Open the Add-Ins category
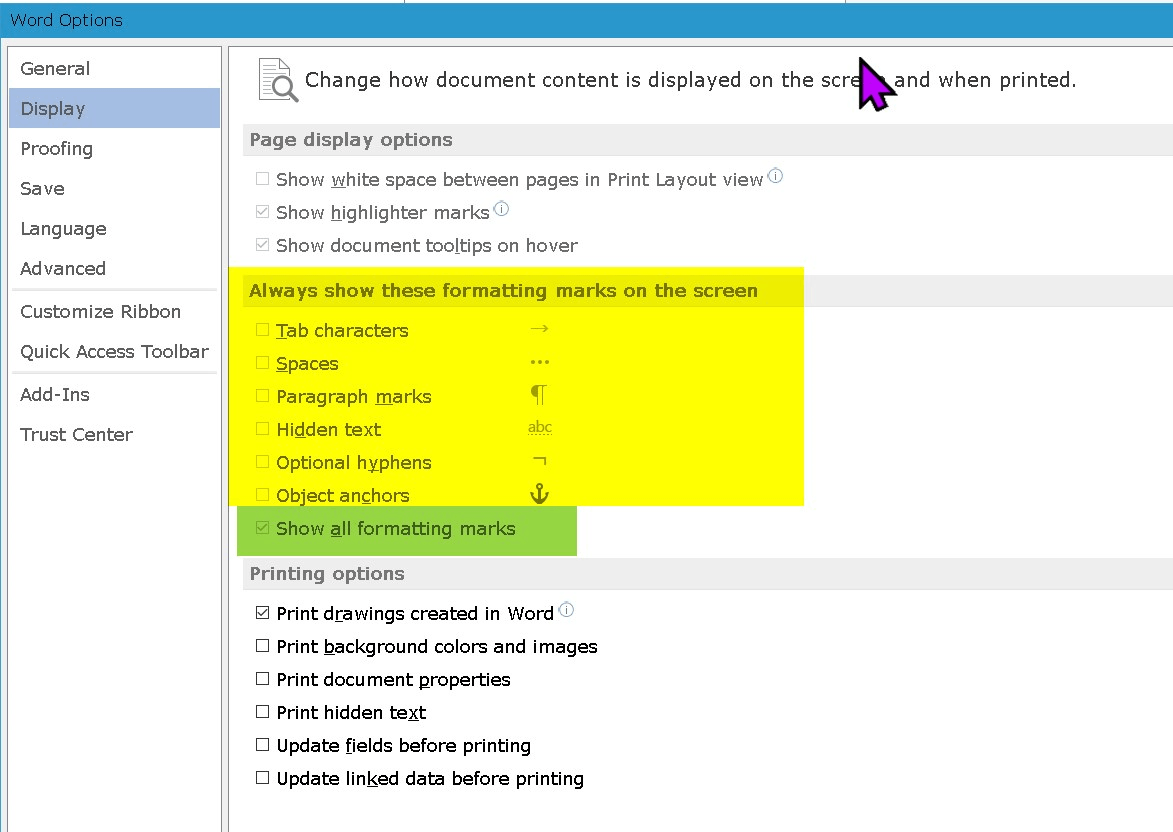The width and height of the screenshot is (1173, 832). pos(114,394)
